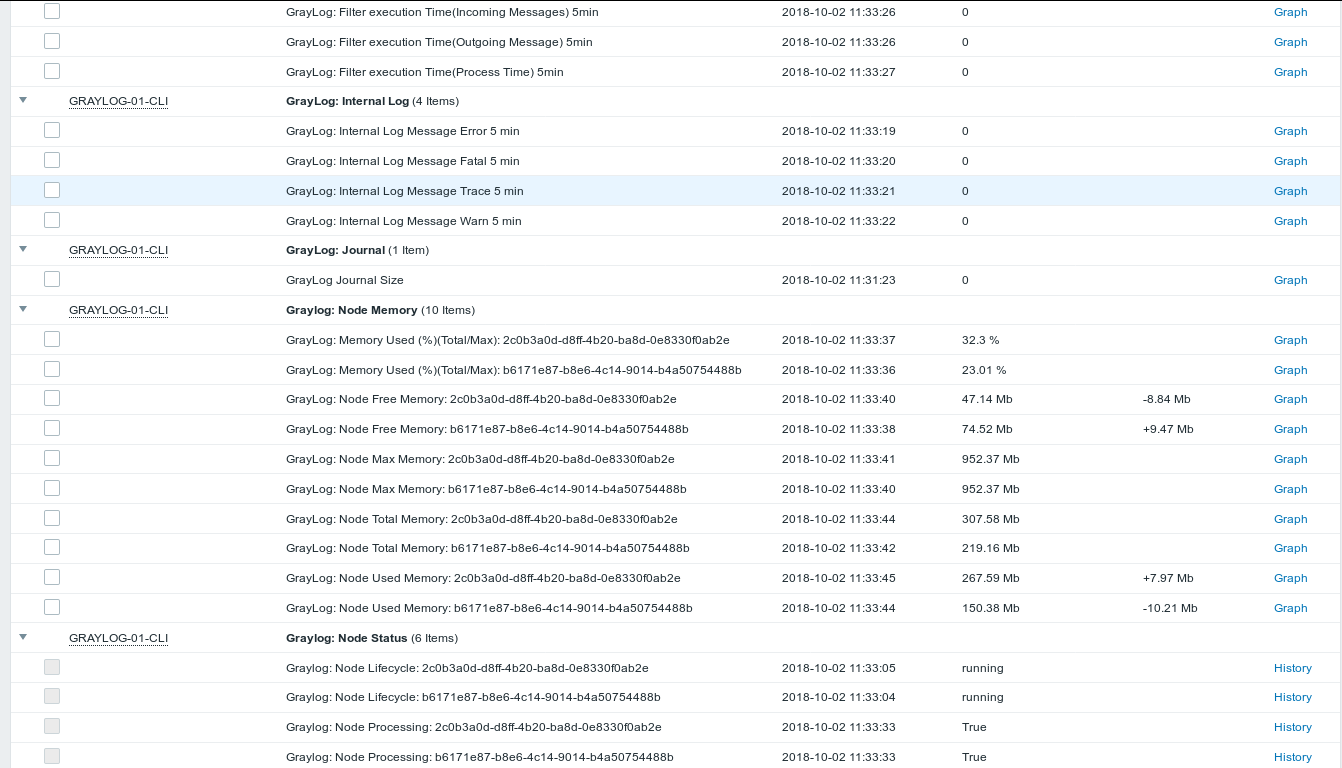1342x768 pixels.
Task: Open Graph for Filter execution Time(Process Time)
Action: [x=1290, y=72]
